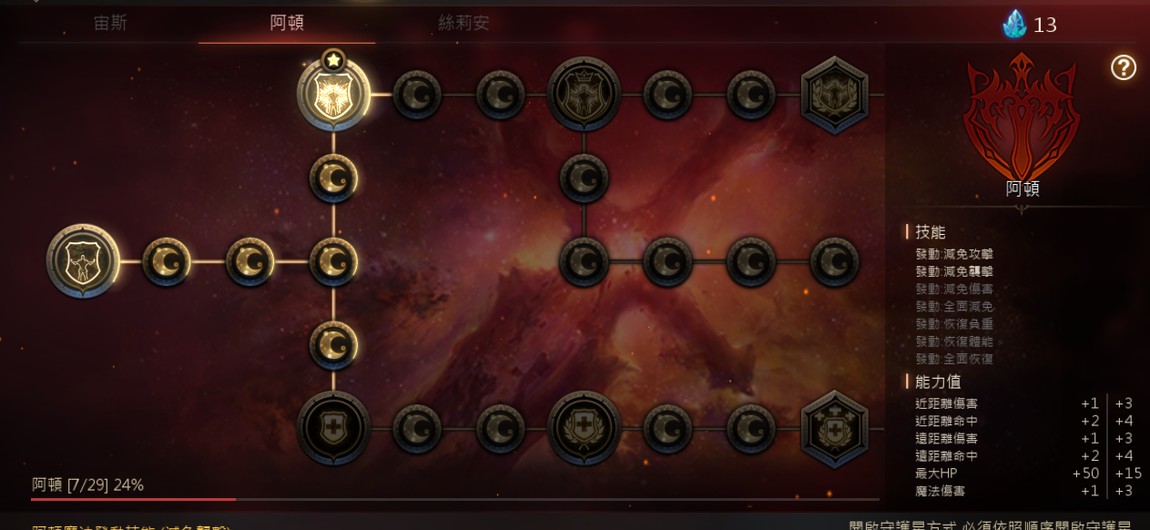Click the leftmost warrior shield node
Screen dimensions: 1150x530
coord(83,261)
